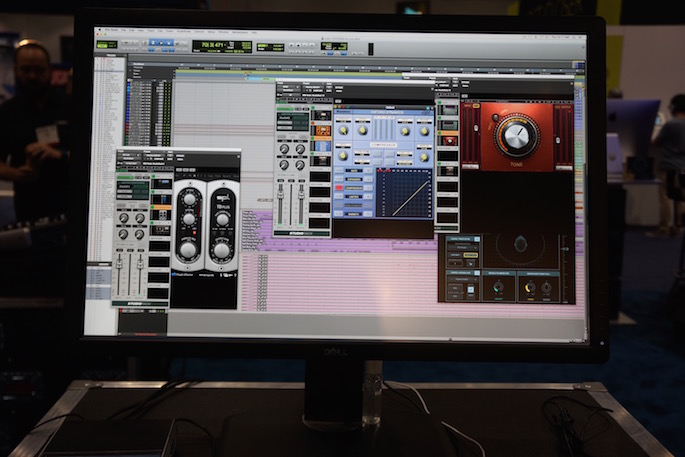Open Track selector dropdown in SPL plugin window header
The width and height of the screenshot is (685, 457).
[x=129, y=155]
